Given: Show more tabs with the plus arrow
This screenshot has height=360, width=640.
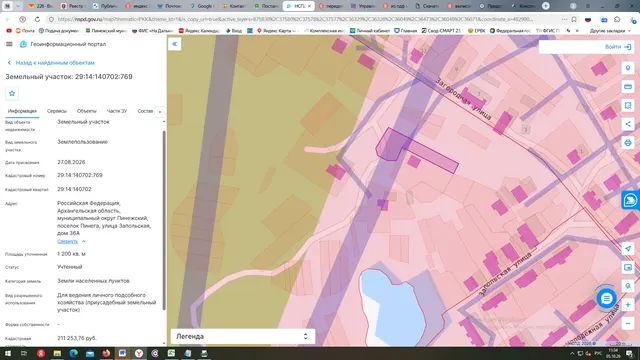Looking at the screenshot, I should pyautogui.click(x=160, y=111).
